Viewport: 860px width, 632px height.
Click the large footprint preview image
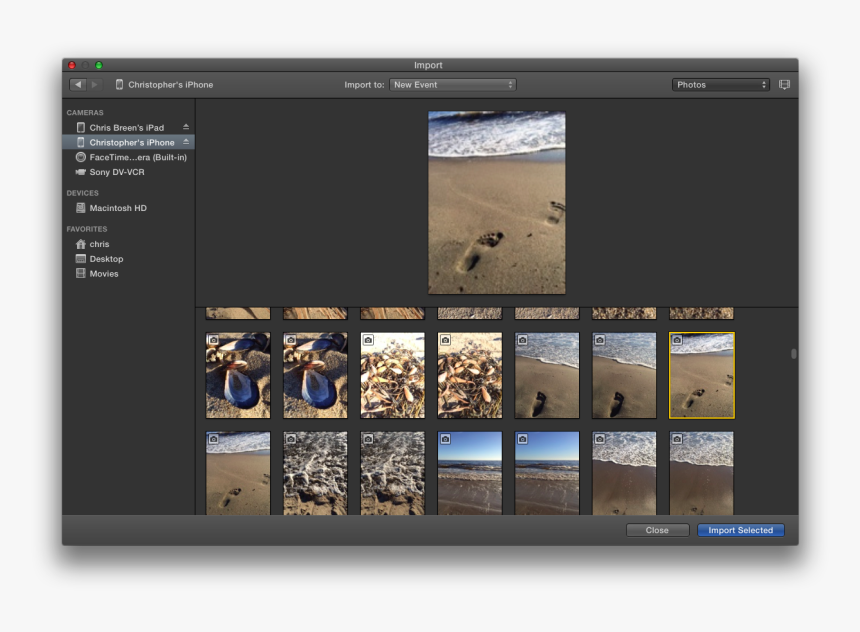pos(497,202)
